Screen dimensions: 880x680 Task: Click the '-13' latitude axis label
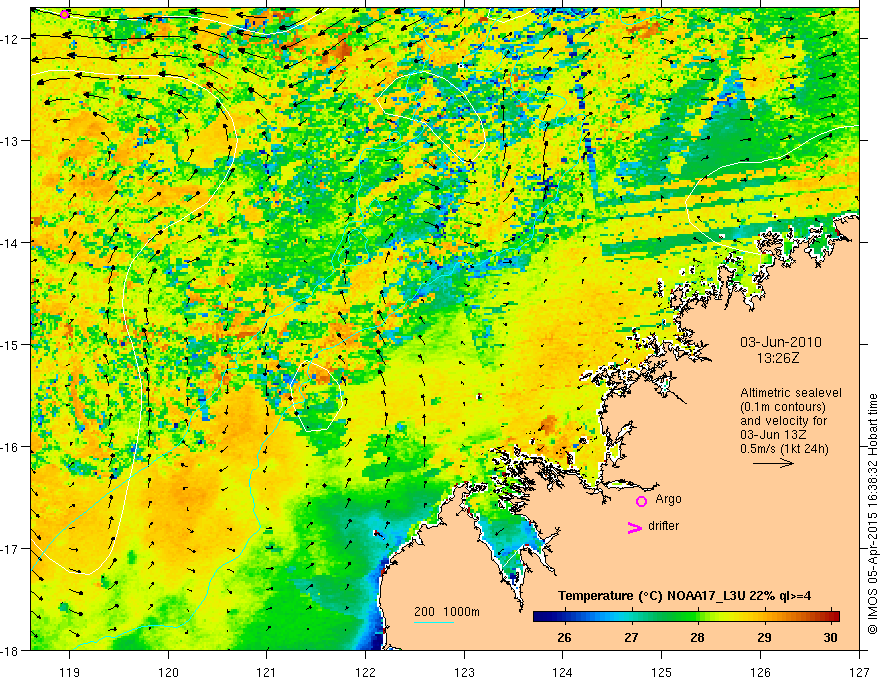(11, 140)
